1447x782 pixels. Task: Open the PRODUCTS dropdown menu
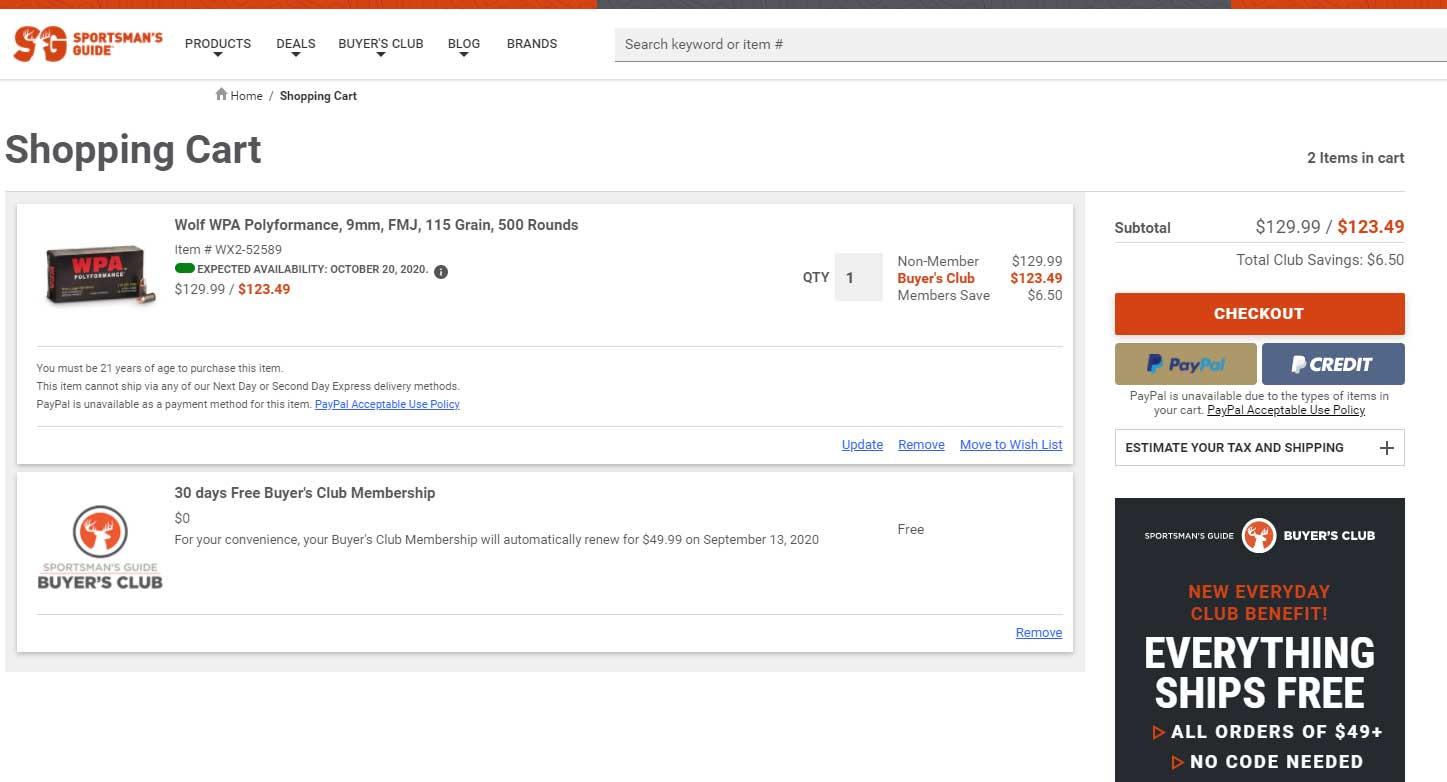point(218,47)
